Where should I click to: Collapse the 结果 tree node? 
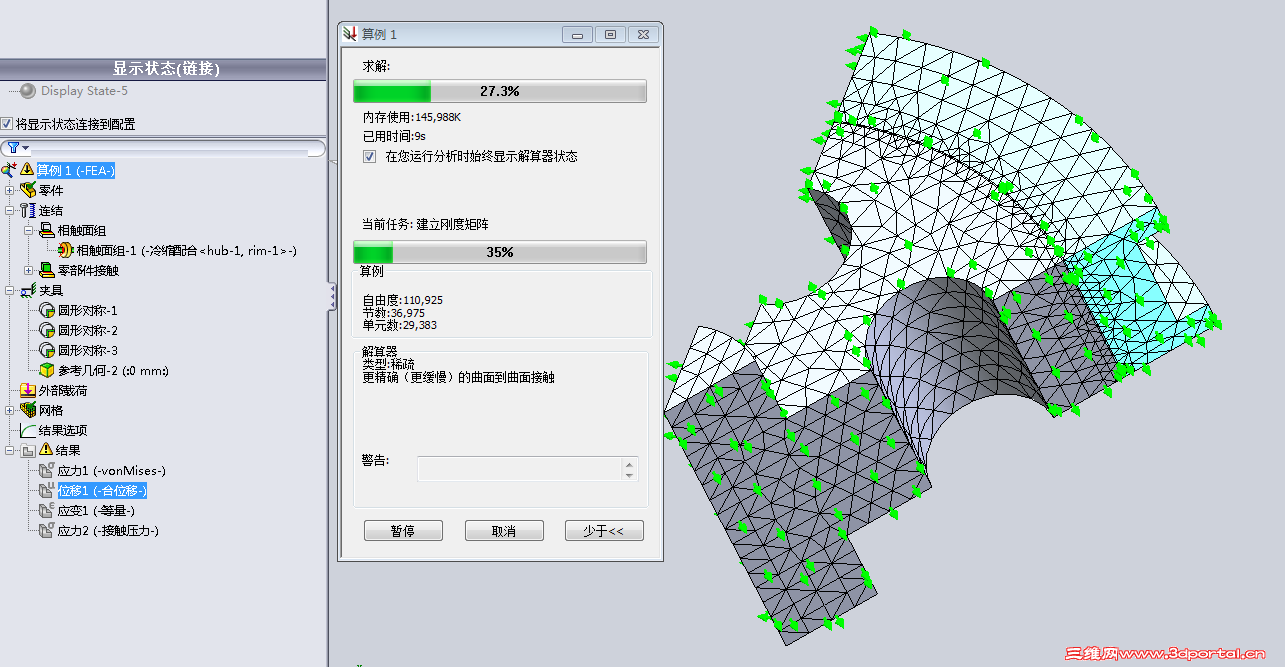click(9, 450)
